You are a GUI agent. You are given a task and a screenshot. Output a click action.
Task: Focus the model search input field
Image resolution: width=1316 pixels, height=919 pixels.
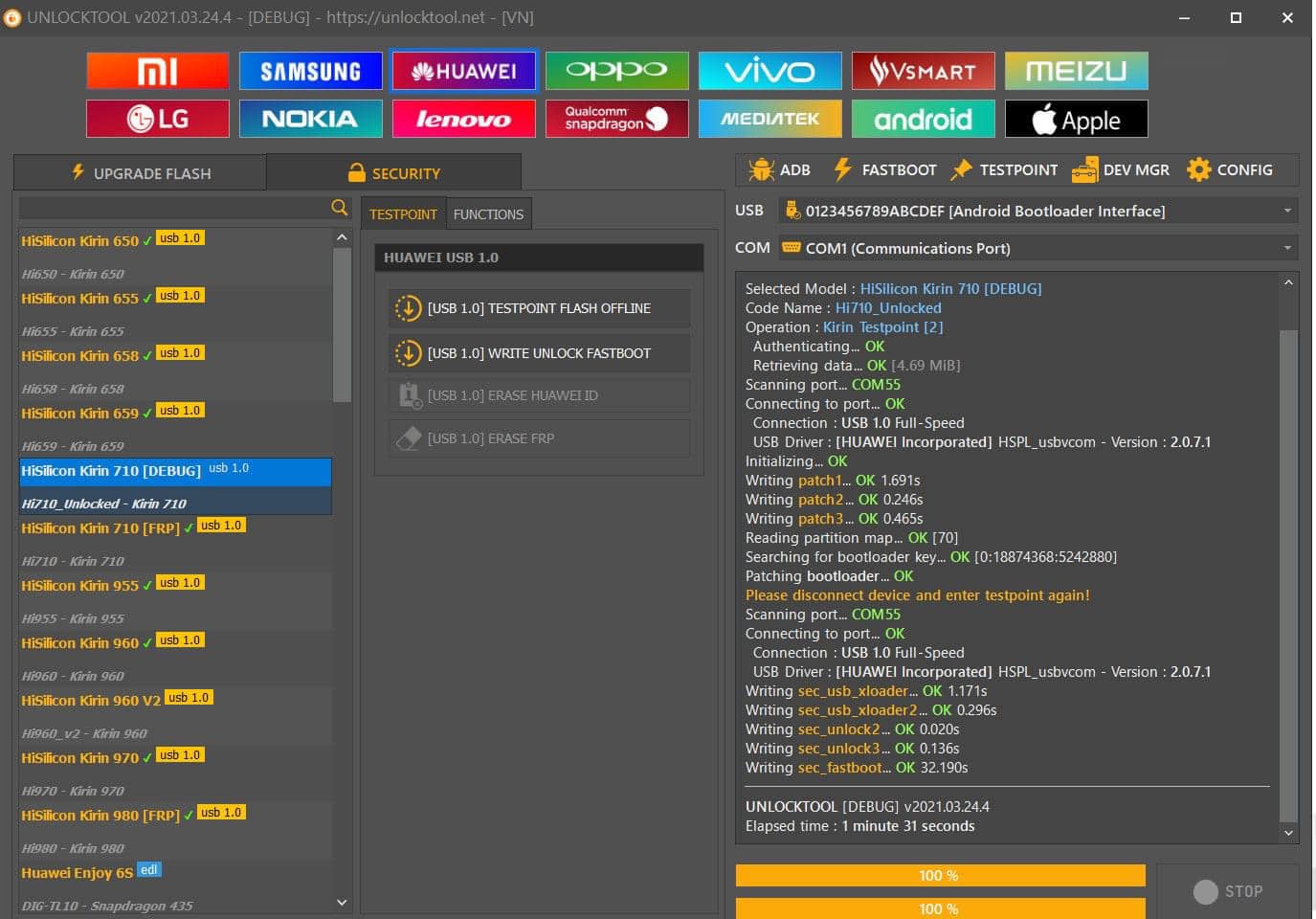tap(174, 208)
